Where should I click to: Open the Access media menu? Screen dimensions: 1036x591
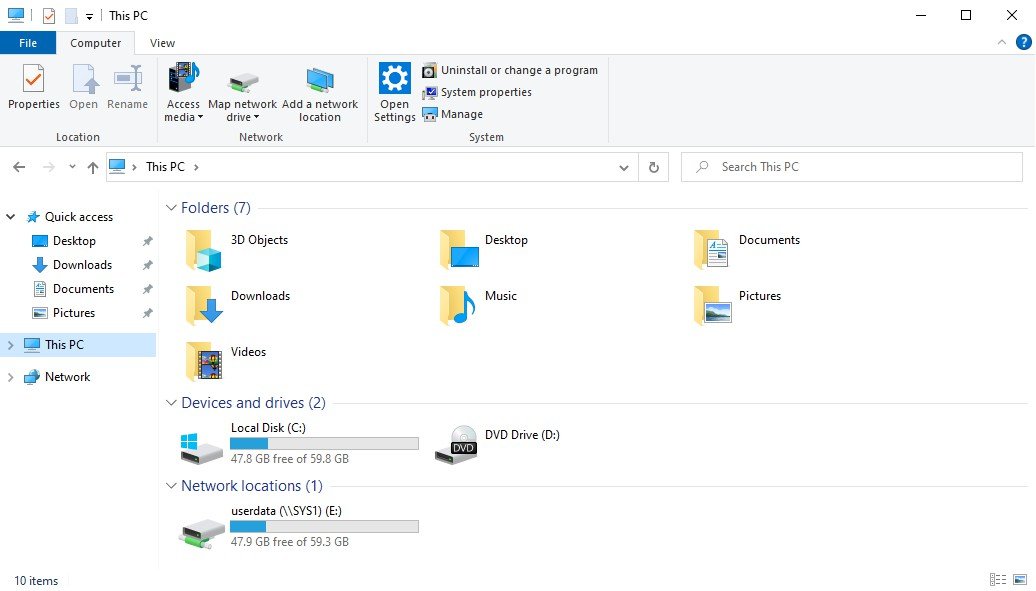tap(183, 92)
